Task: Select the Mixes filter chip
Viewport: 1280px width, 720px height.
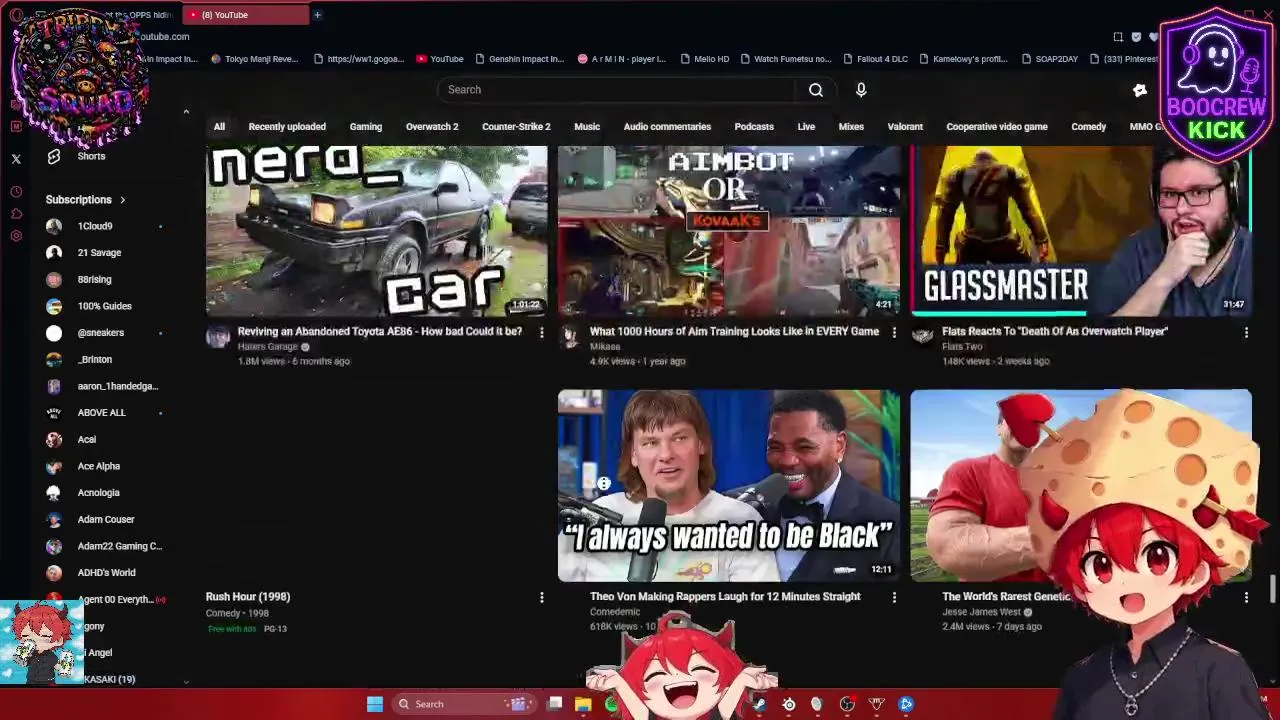Action: 851,127
